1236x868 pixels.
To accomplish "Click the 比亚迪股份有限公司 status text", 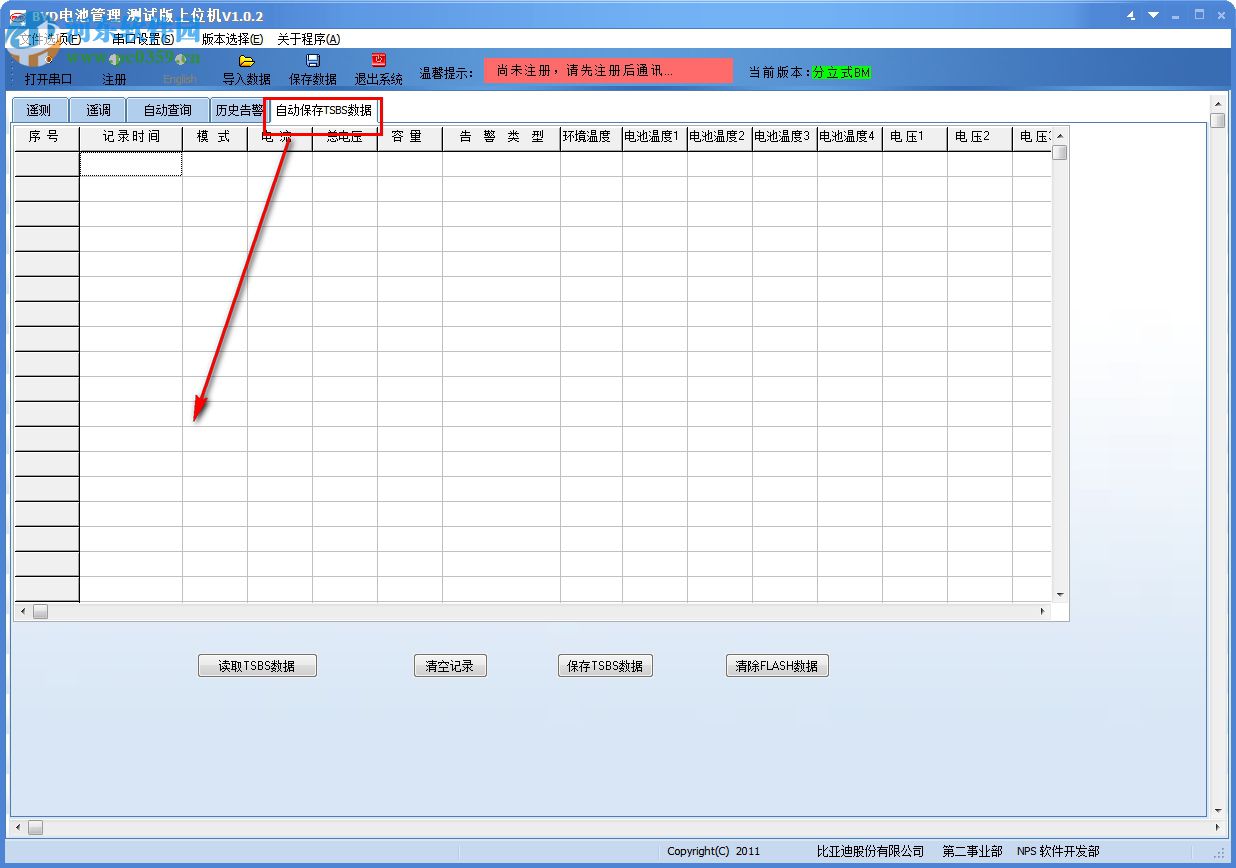I will 870,851.
